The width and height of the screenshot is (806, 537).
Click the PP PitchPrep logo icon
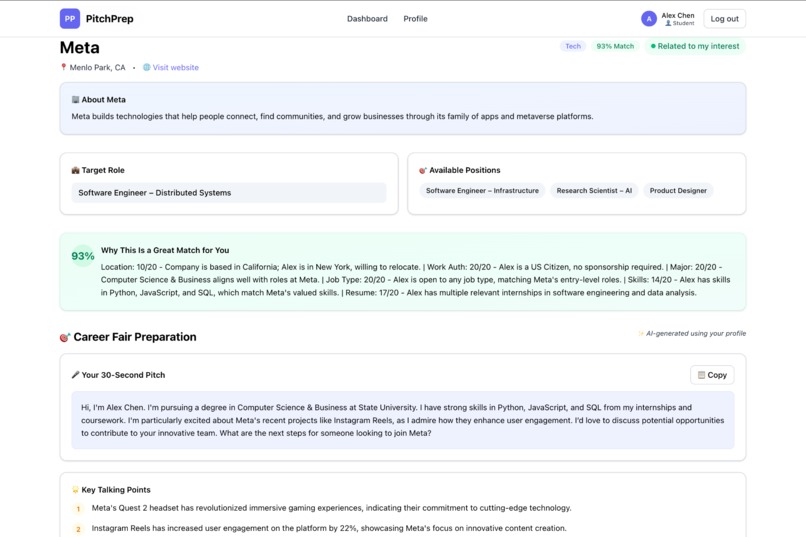tap(69, 18)
